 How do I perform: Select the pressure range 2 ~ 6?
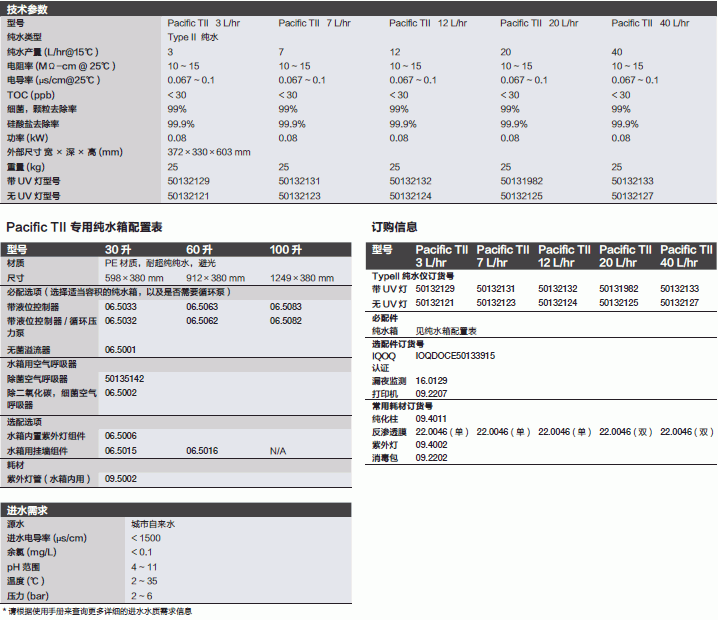point(141,596)
